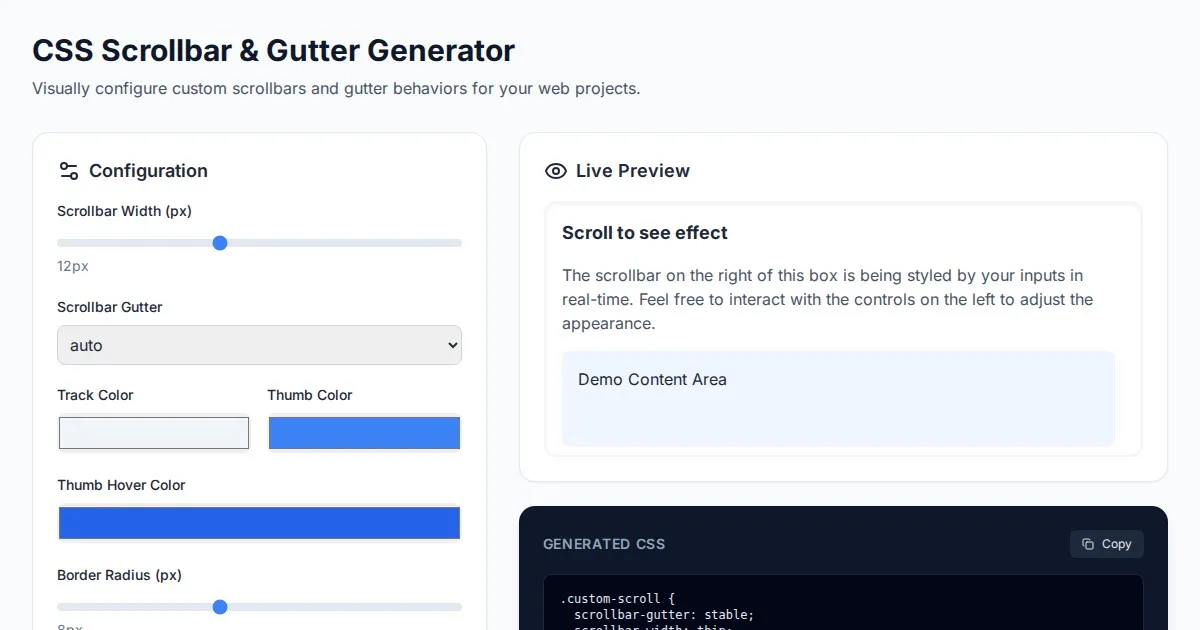The height and width of the screenshot is (630, 1200).
Task: Click the Thumb Hover Color label
Action: pos(121,485)
